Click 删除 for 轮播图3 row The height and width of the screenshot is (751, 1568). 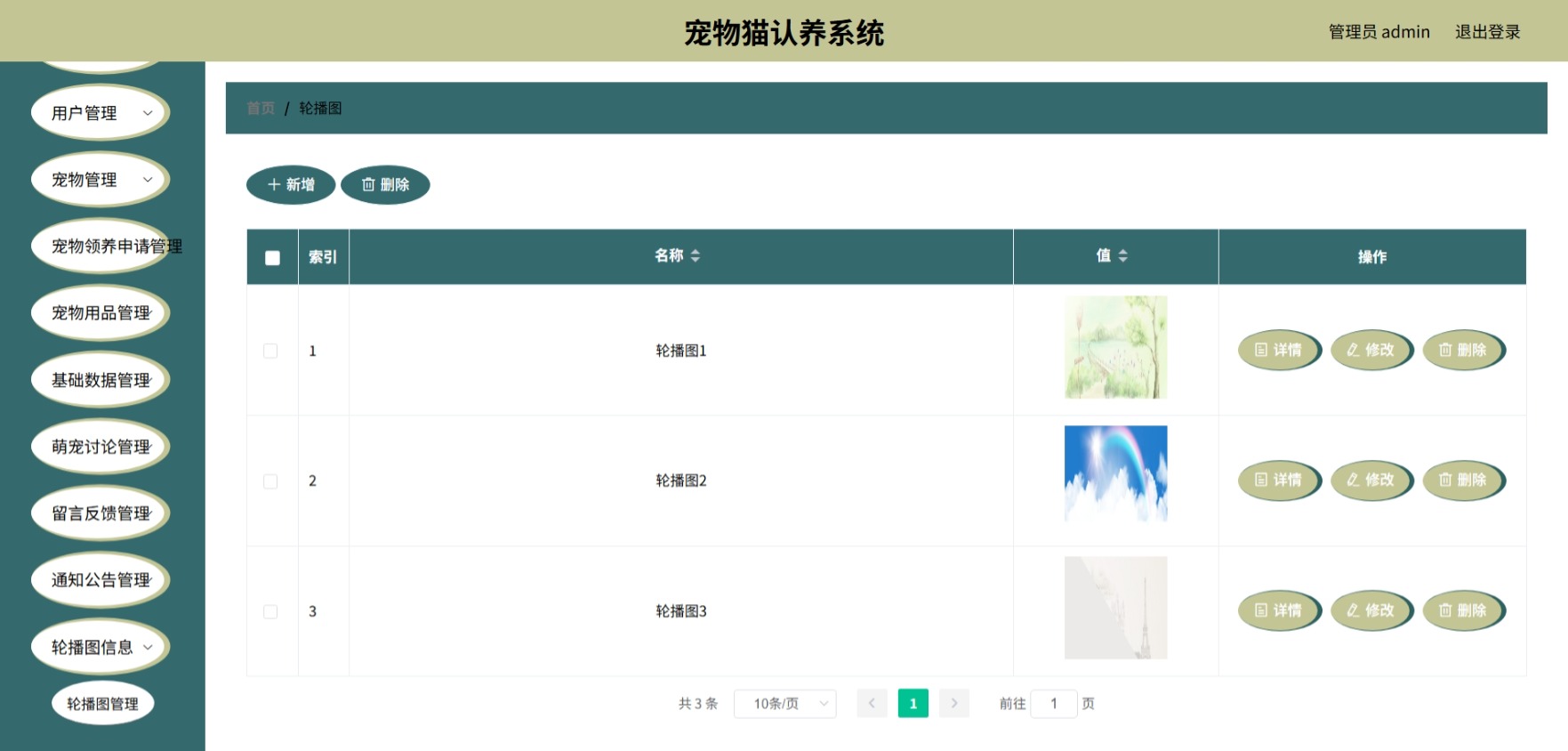coord(1465,610)
